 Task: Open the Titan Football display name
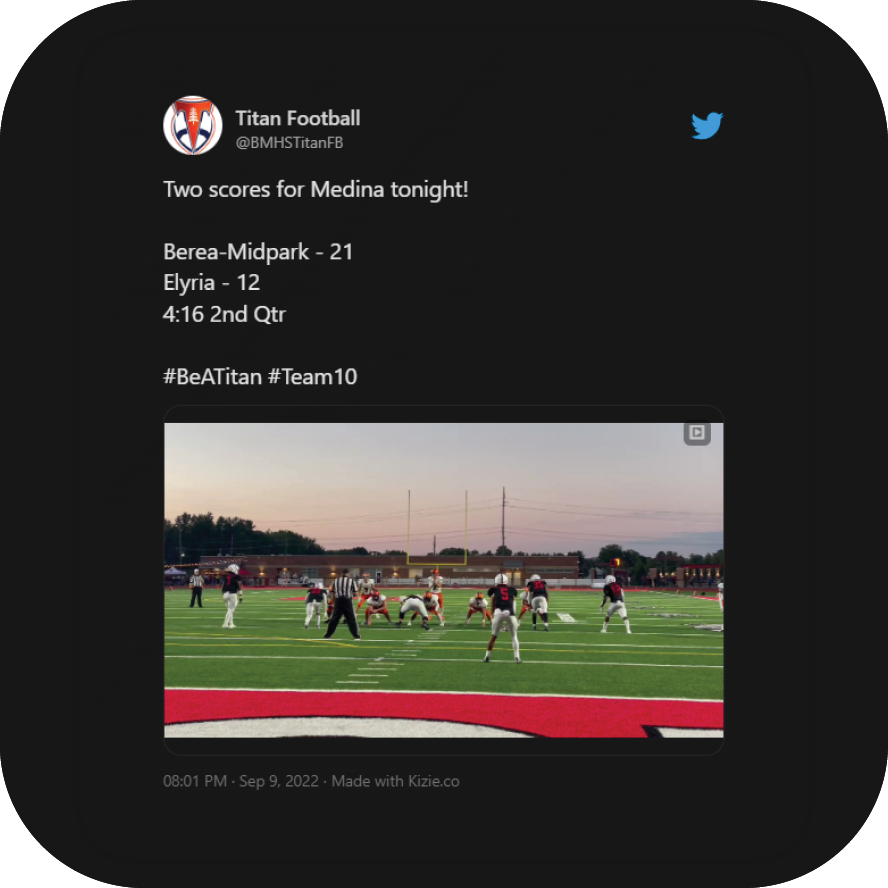(297, 118)
